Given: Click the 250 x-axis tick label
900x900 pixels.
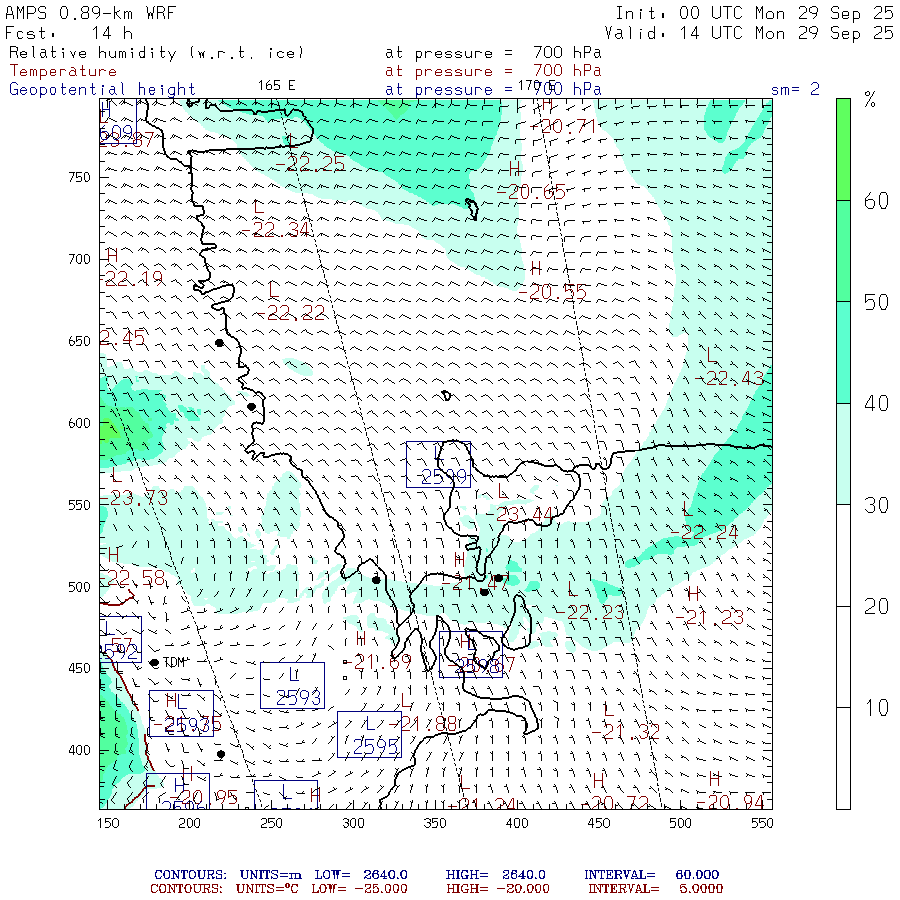Looking at the screenshot, I should click(271, 823).
